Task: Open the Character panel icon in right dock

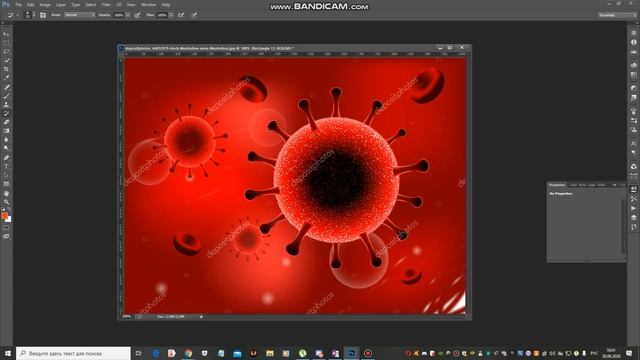Action: tap(633, 143)
